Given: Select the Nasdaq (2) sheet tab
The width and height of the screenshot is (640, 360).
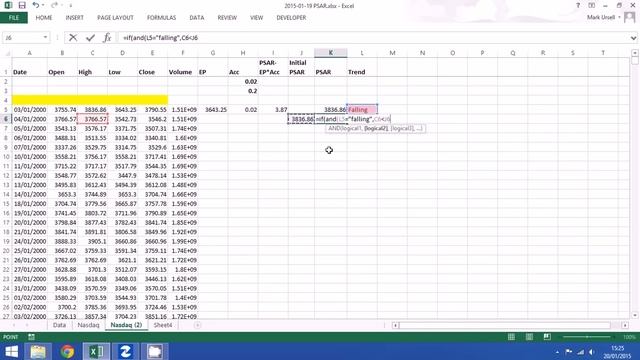Looking at the screenshot, I should (126, 325).
